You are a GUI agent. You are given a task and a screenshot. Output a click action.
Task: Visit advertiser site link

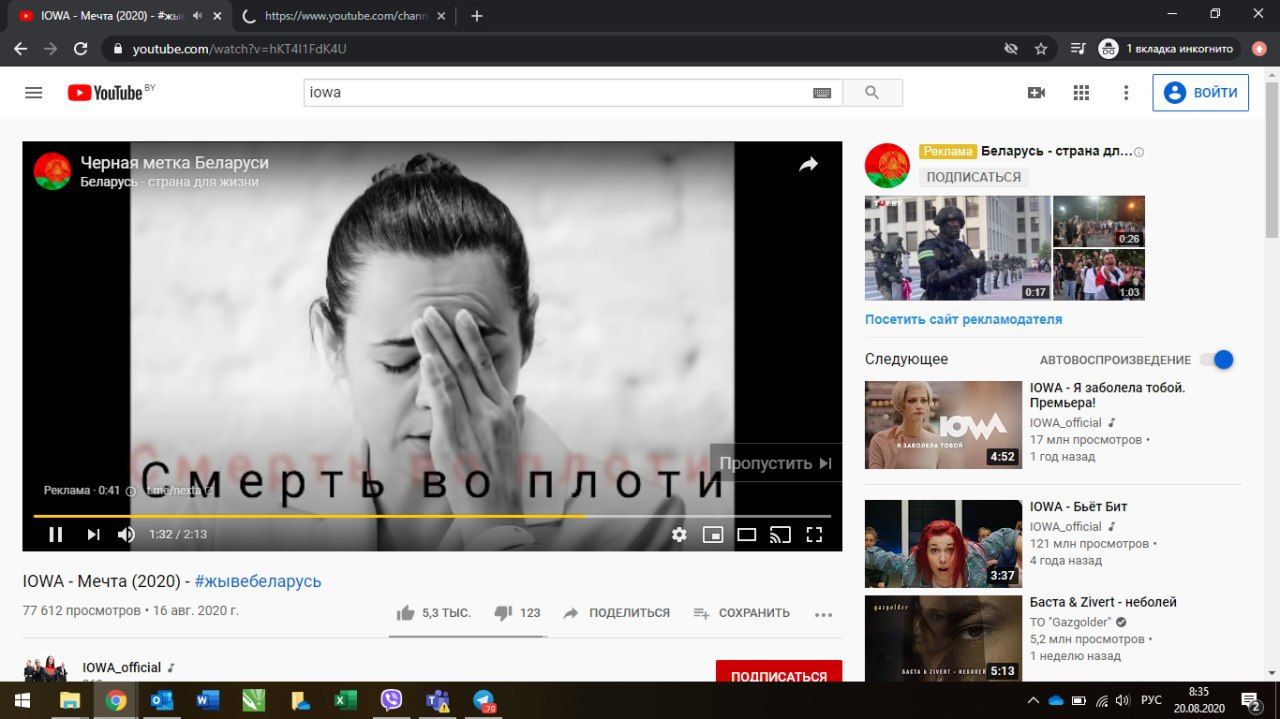pyautogui.click(x=963, y=320)
